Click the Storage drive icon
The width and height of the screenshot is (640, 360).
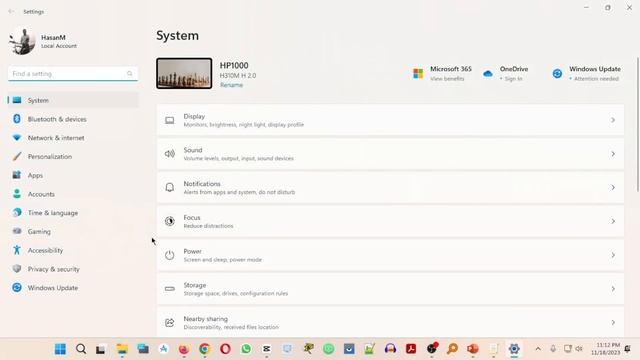coord(169,289)
